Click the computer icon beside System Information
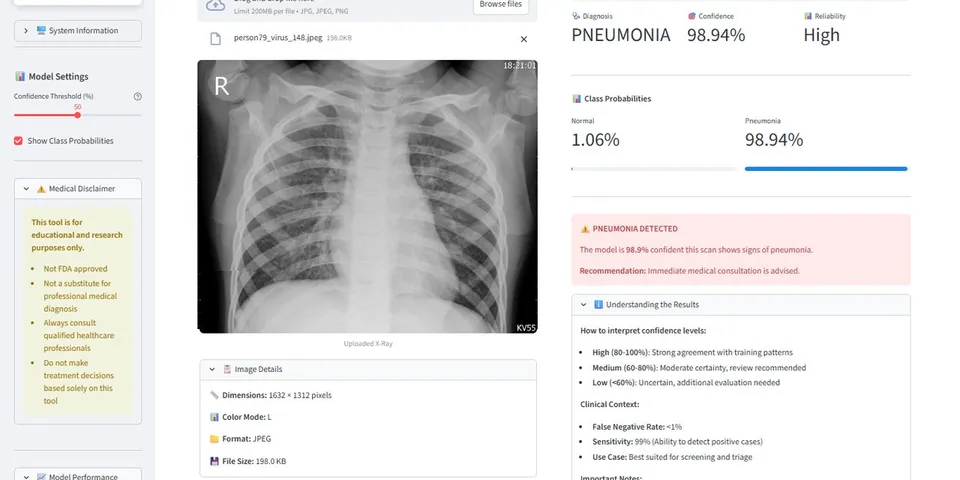This screenshot has width=960, height=480. point(41,31)
